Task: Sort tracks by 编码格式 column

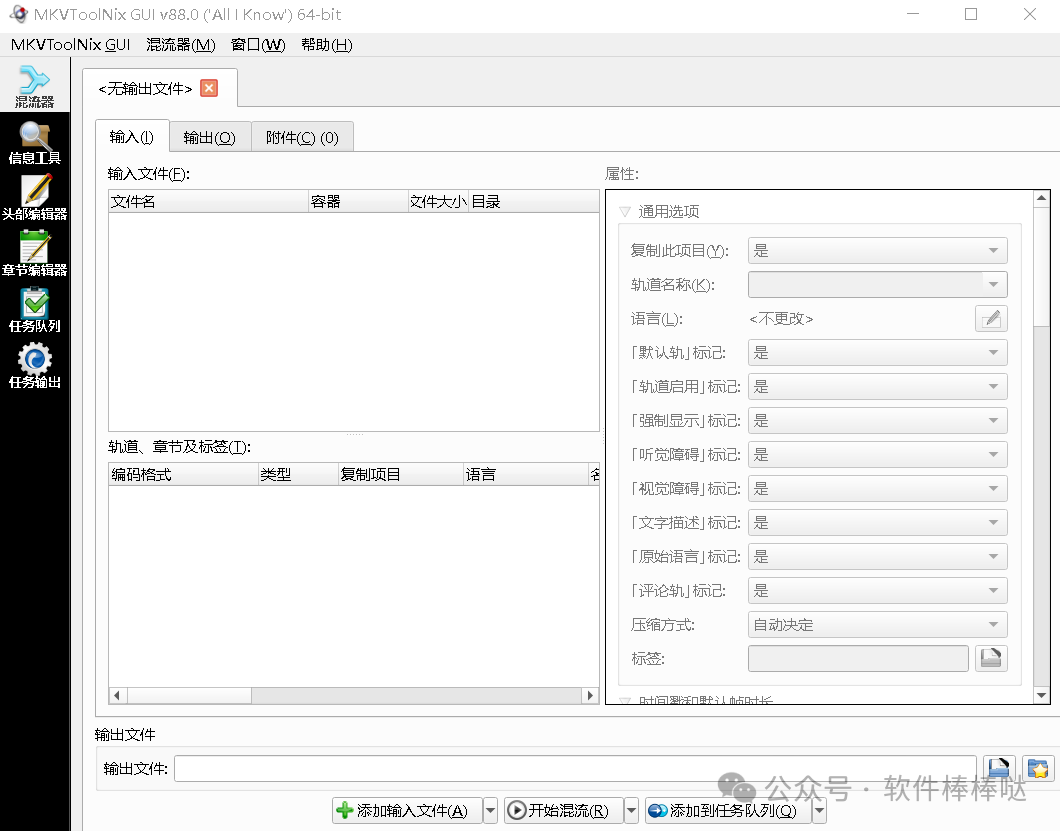Action: coord(183,475)
